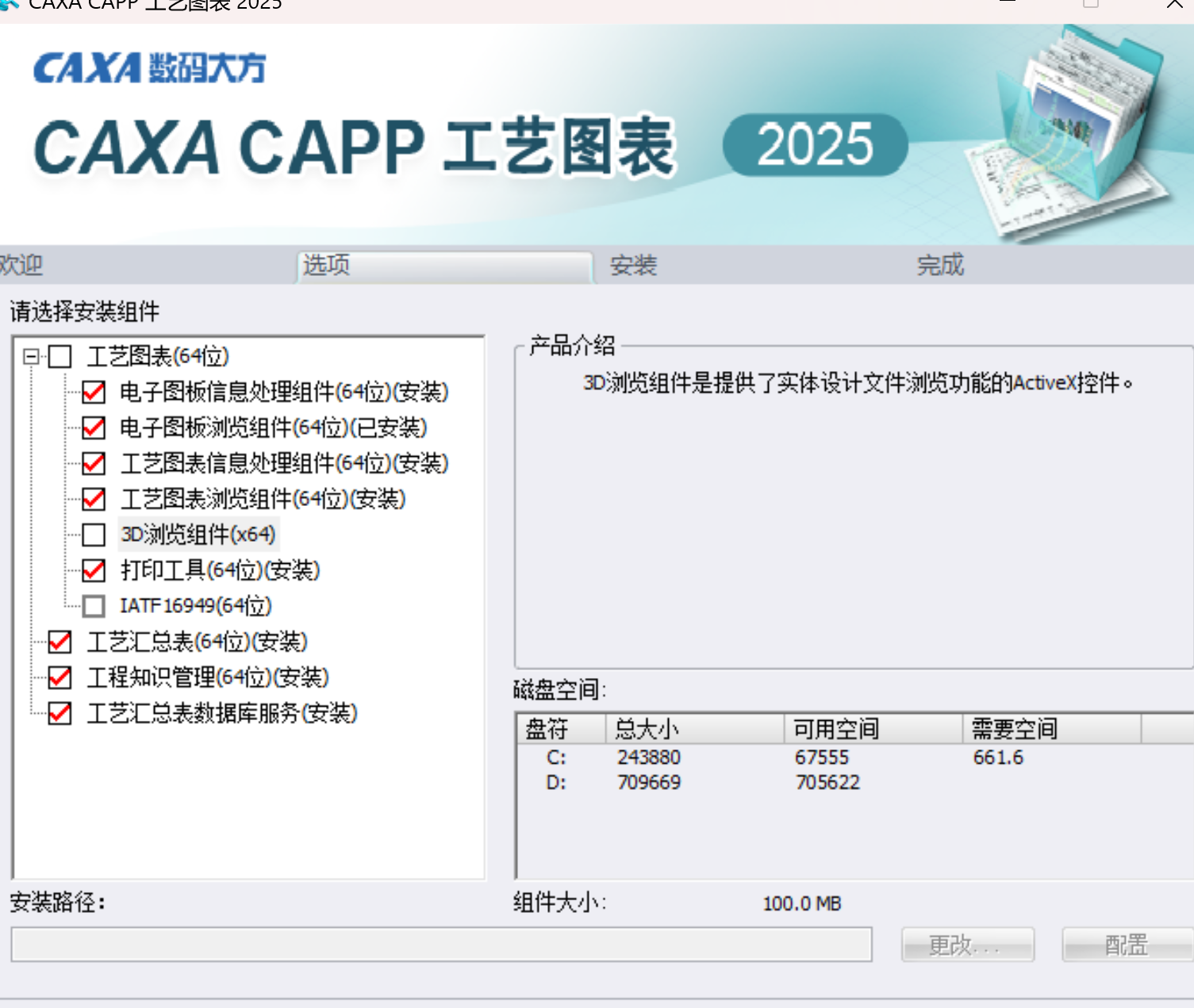Screen dimensions: 1194x1008
Task: Uncheck 打印工具(64位) checkbox
Action: (94, 570)
